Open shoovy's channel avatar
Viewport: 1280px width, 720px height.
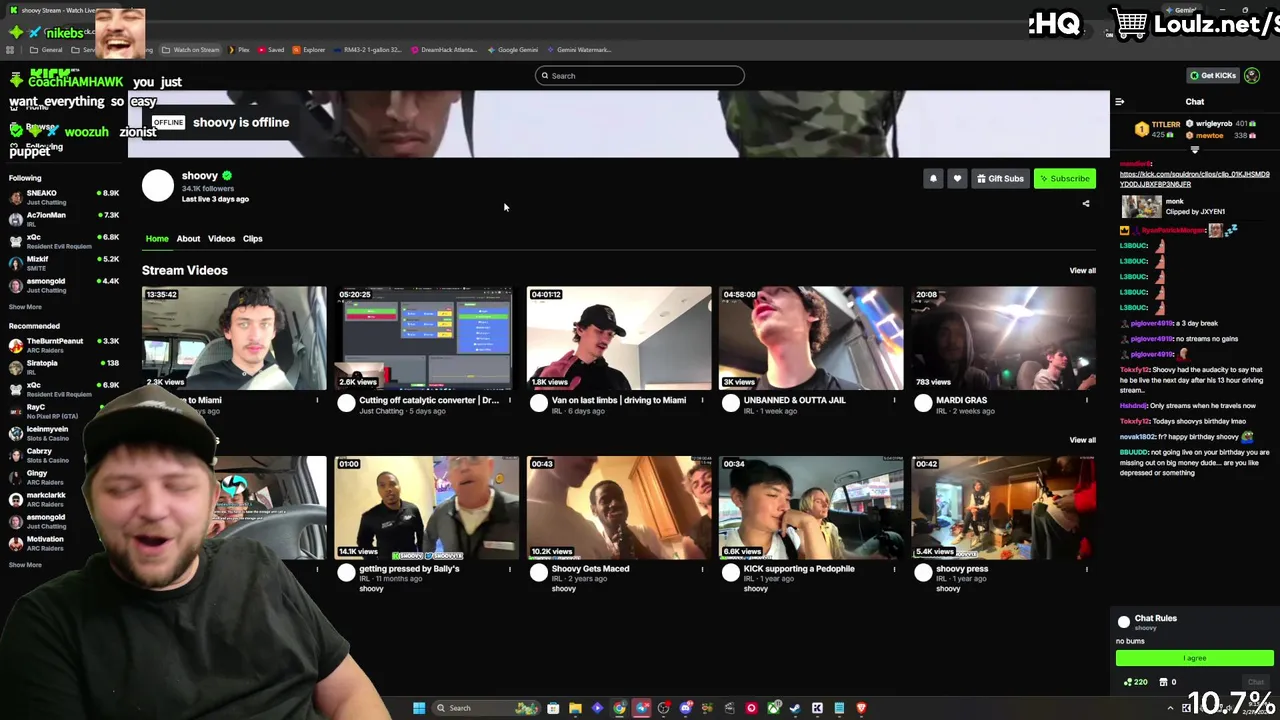coord(157,186)
